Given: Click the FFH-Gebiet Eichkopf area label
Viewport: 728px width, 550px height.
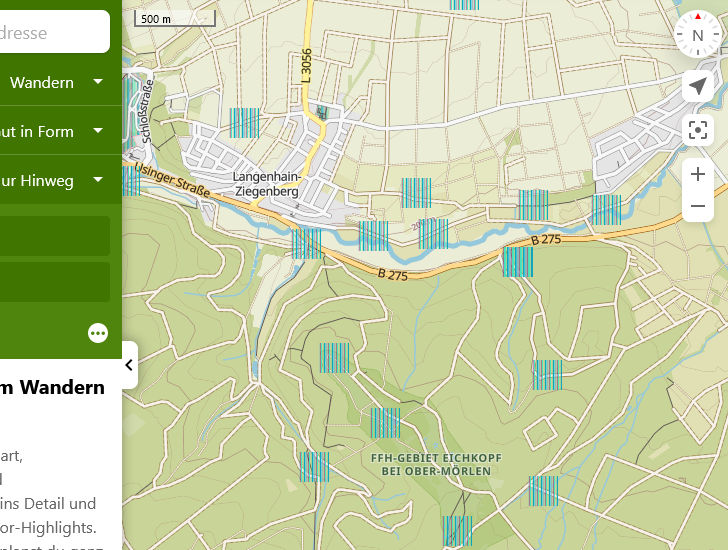Looking at the screenshot, I should pos(435,464).
